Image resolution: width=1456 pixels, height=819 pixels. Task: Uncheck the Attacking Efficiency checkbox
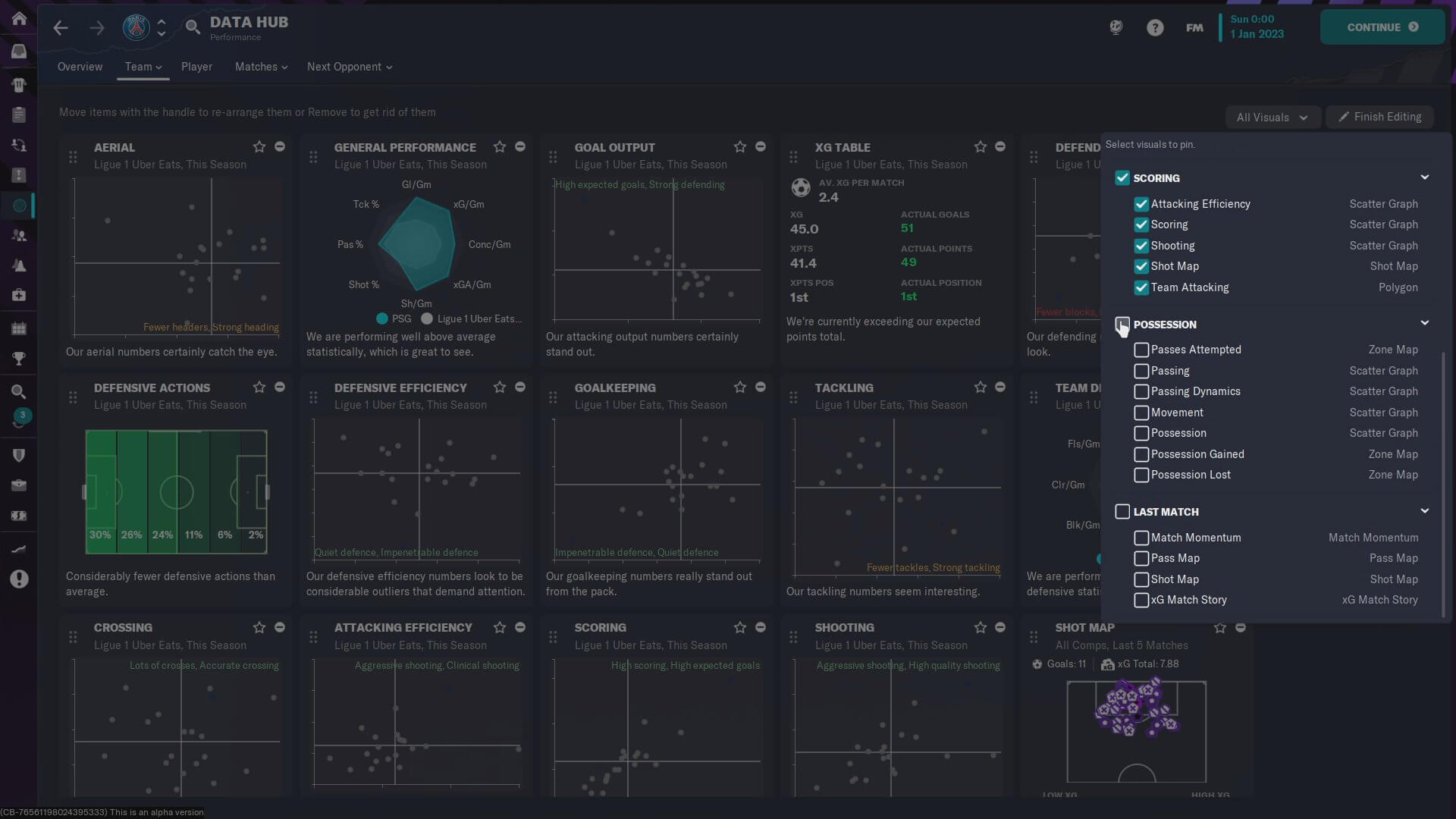[x=1141, y=204]
